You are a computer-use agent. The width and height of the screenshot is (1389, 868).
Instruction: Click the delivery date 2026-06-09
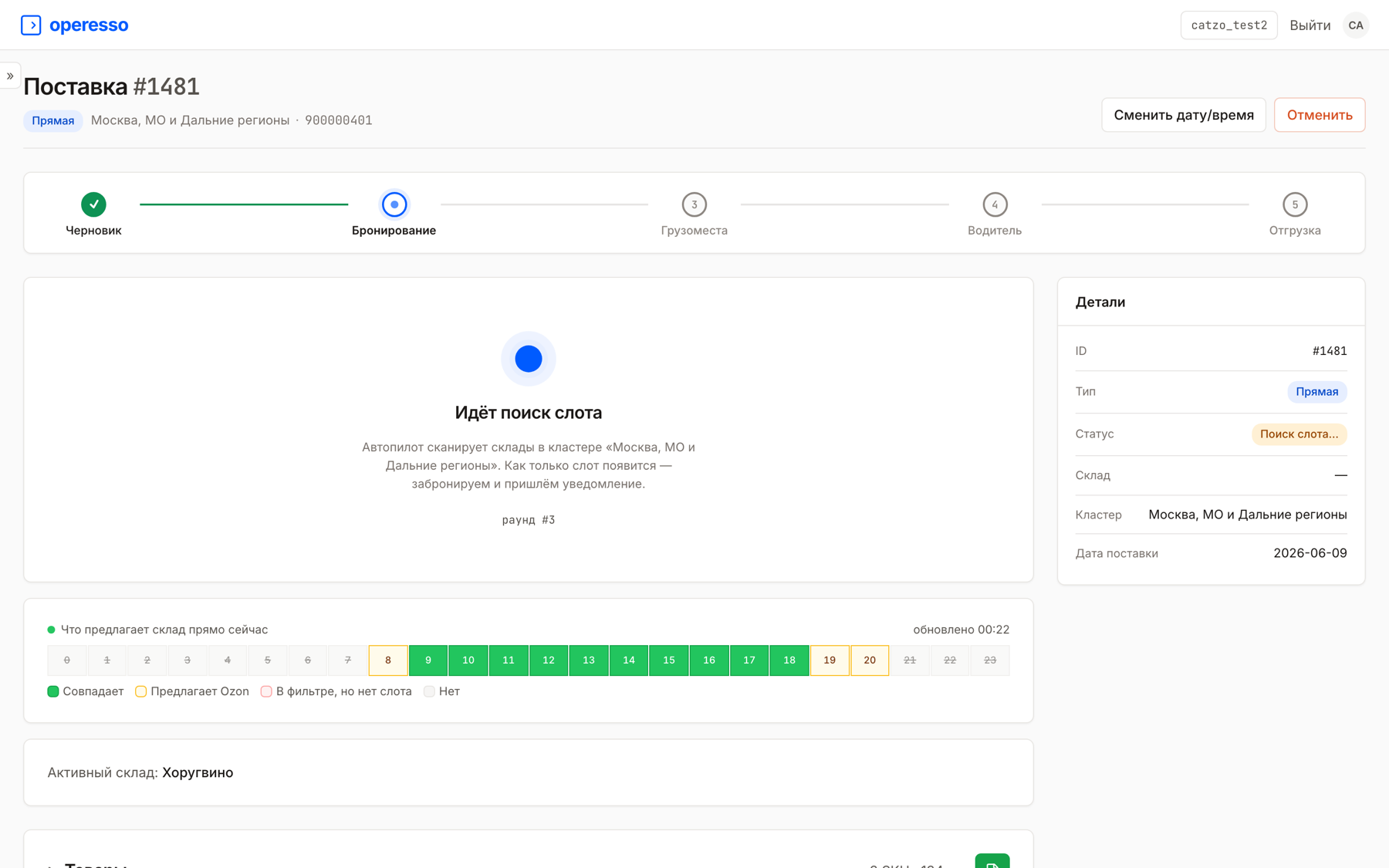click(1310, 553)
